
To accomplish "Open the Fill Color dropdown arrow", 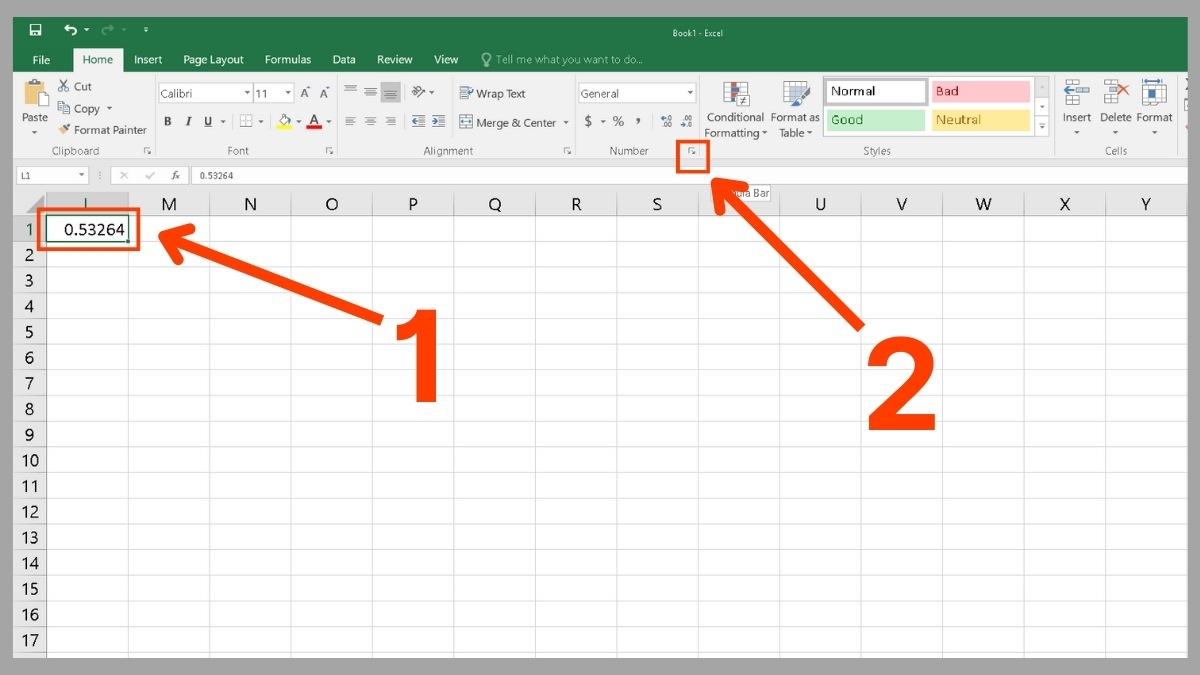I will point(299,122).
